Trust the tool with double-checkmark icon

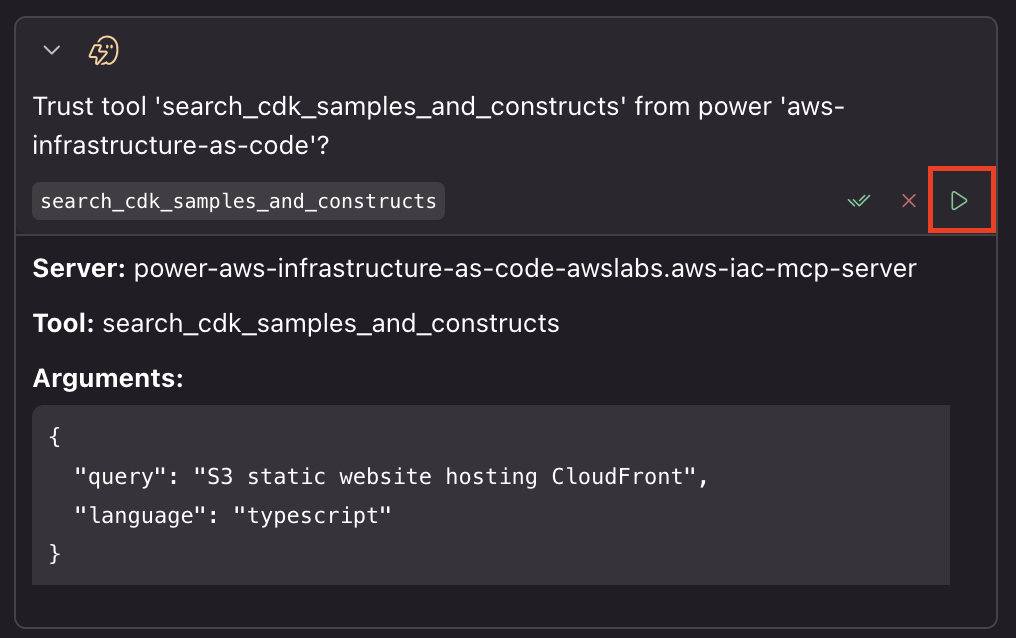pyautogui.click(x=858, y=201)
